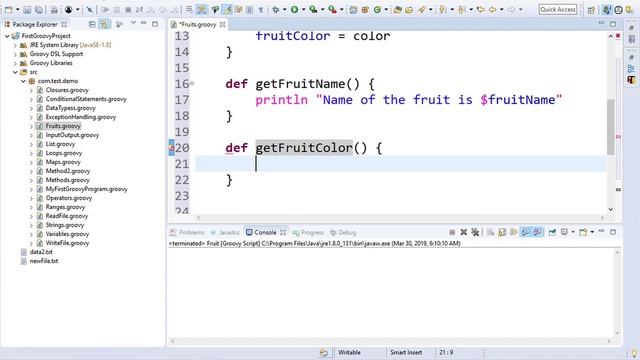Open MyFirstGroovyProgram.groovy file
Viewport: 640px width, 360px height.
87,189
